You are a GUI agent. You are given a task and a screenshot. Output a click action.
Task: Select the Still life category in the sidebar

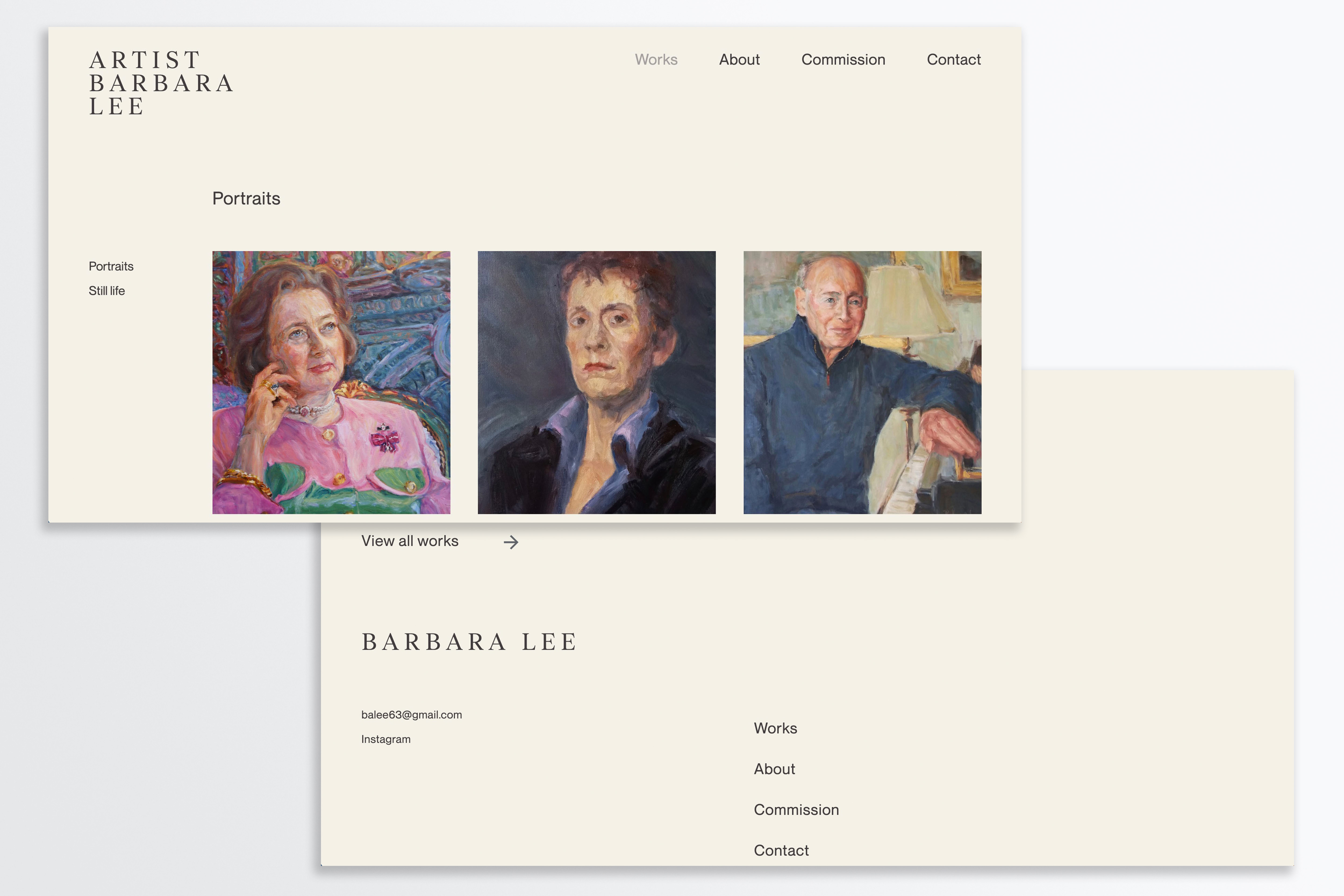coord(106,291)
